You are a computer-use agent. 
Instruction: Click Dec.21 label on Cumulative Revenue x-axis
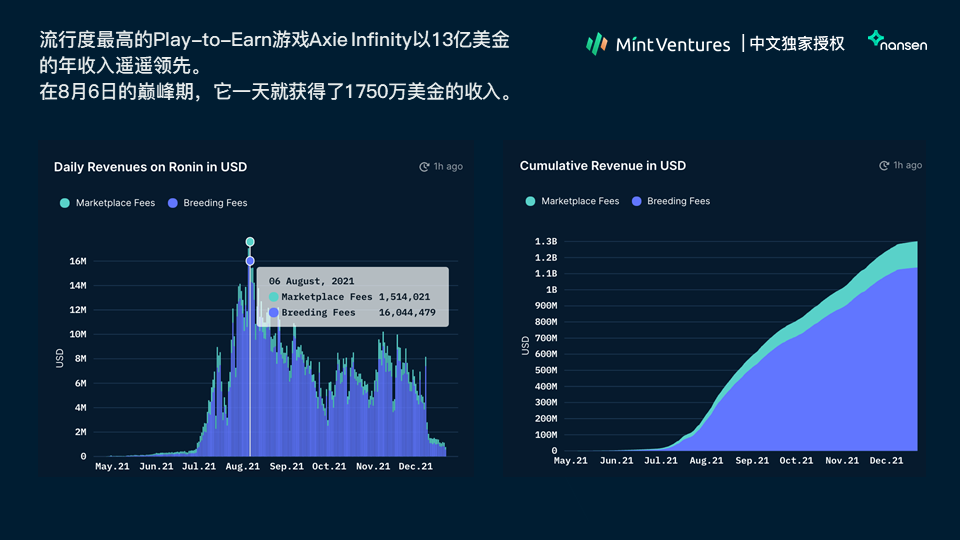pos(887,460)
